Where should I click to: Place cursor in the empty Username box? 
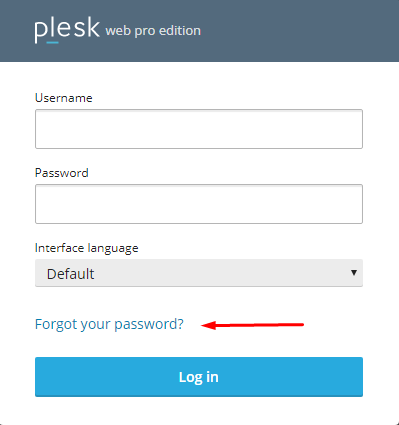[199, 129]
